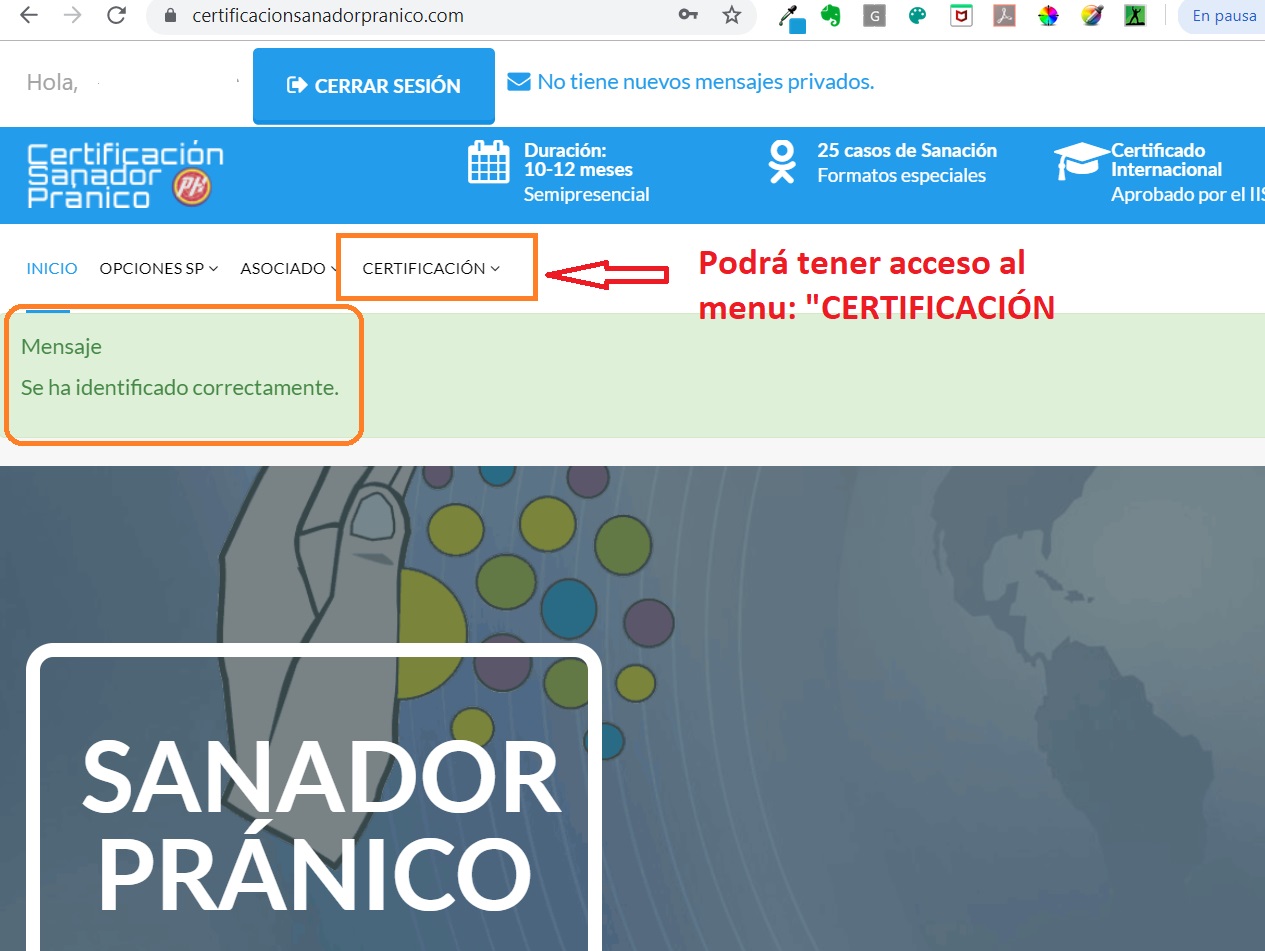Click the Certificación Sanador Pranico logo
This screenshot has width=1265, height=951.
point(125,175)
